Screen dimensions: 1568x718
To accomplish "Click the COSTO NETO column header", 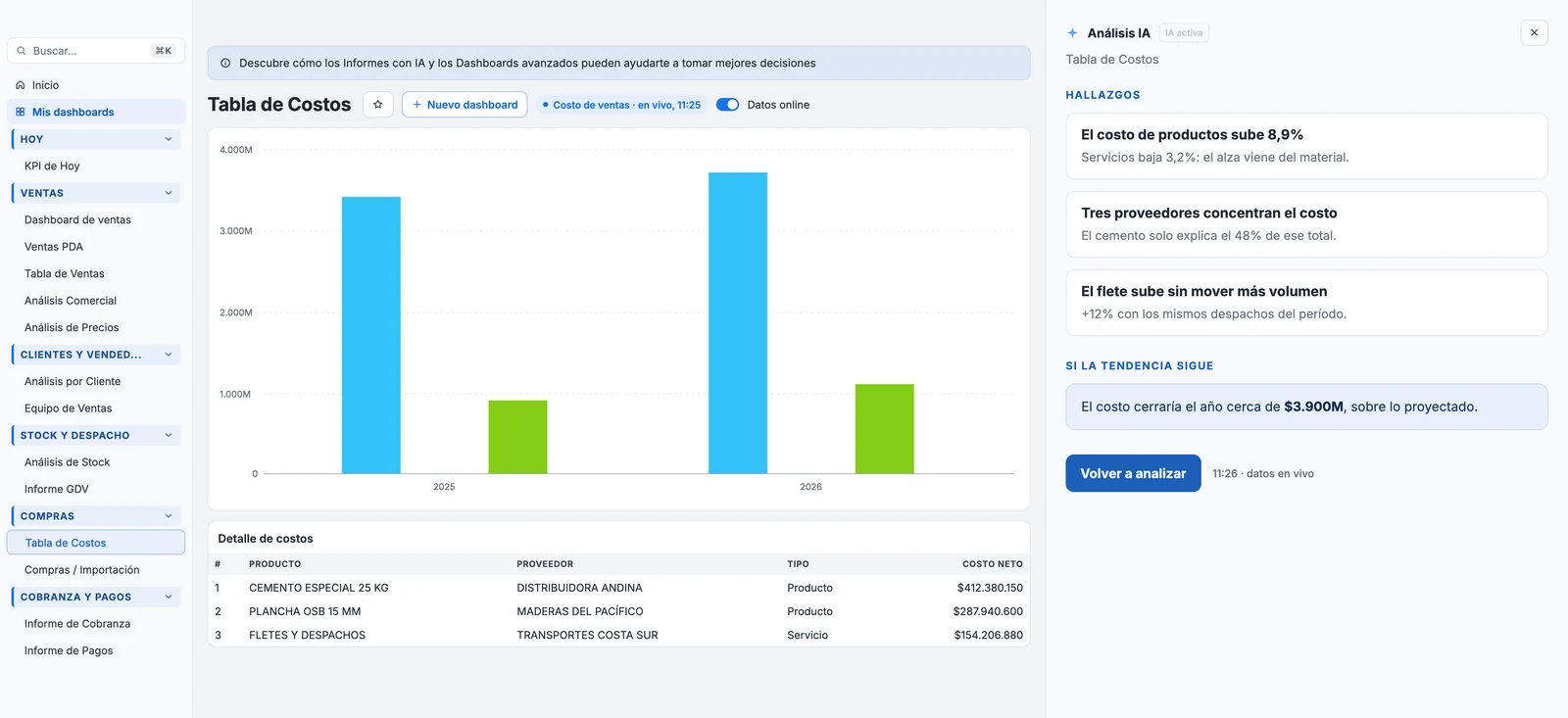I will pos(992,564).
